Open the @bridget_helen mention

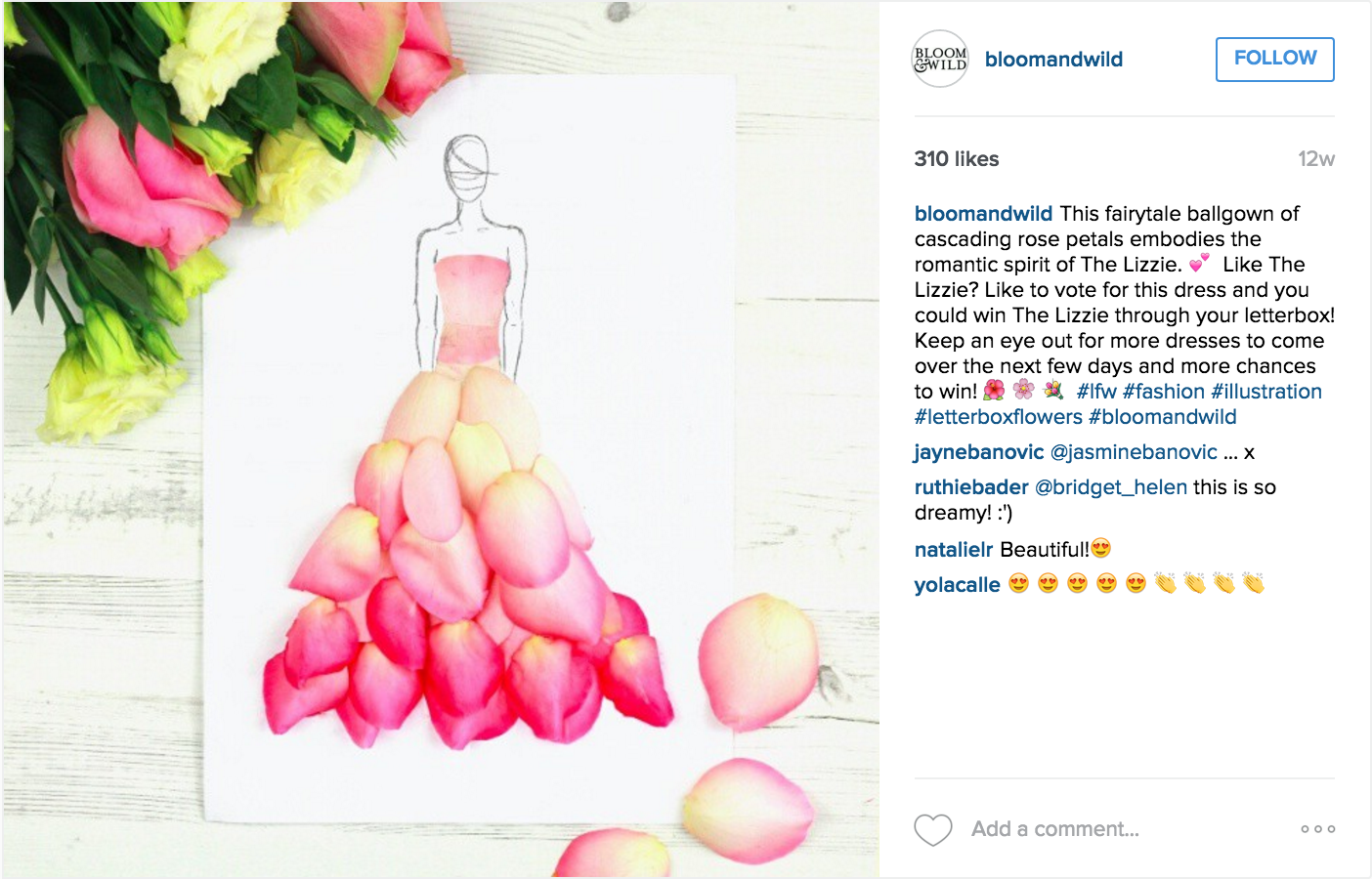(x=1111, y=487)
